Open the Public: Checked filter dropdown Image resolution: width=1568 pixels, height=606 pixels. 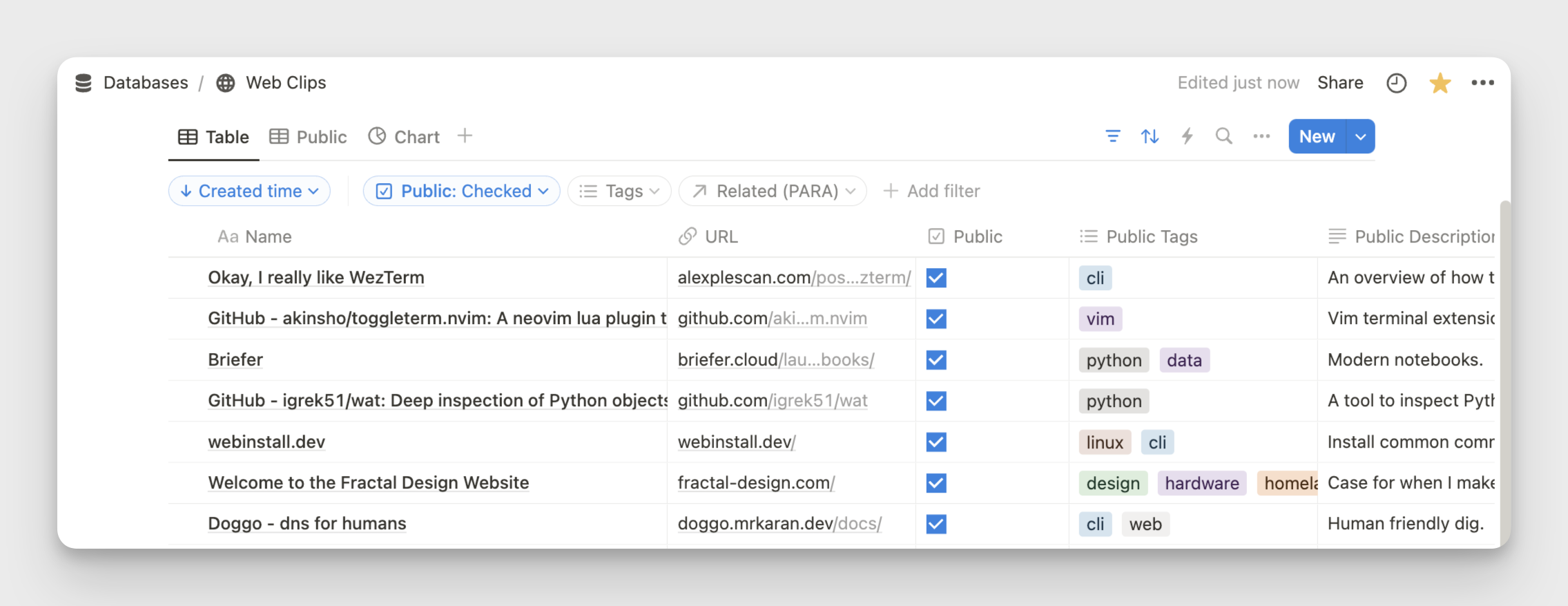pyautogui.click(x=461, y=191)
